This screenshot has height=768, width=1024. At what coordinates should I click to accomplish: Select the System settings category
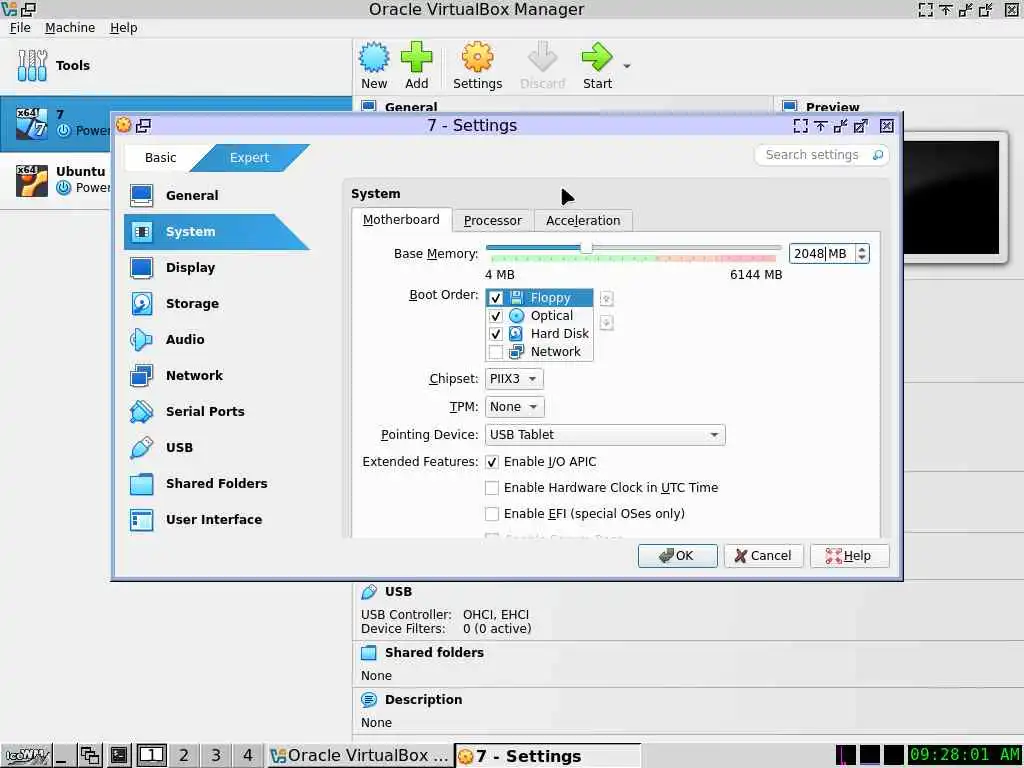tap(216, 232)
